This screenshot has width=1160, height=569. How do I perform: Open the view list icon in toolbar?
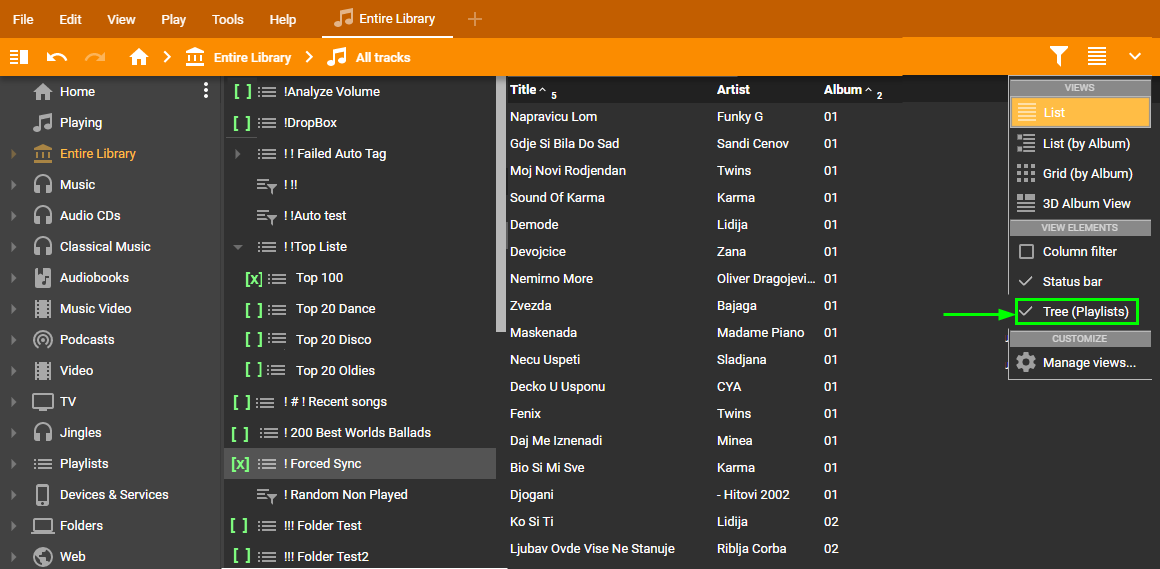(x=1097, y=57)
